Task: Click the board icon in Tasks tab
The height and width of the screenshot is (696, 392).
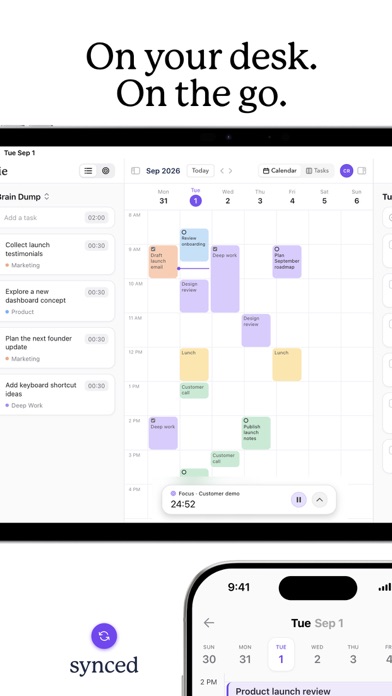Action: [x=309, y=171]
